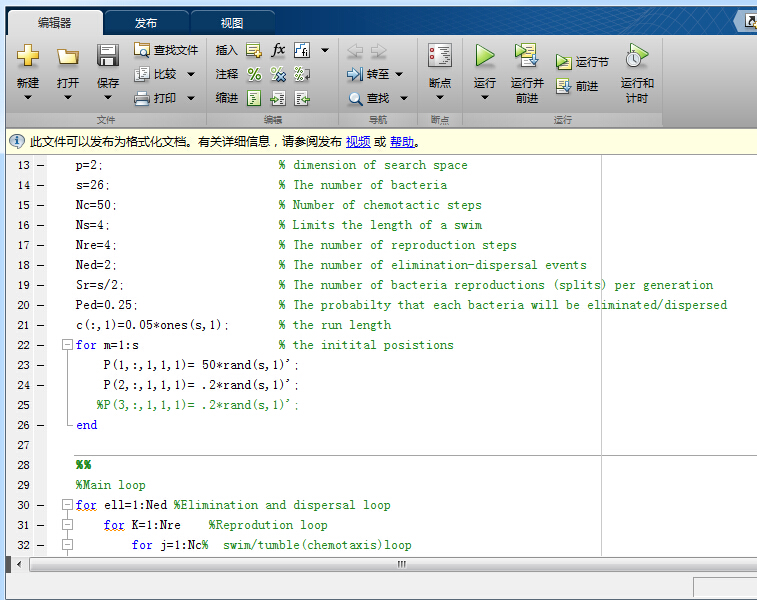Uncomment lines with the crossed % icon

[x=278, y=74]
